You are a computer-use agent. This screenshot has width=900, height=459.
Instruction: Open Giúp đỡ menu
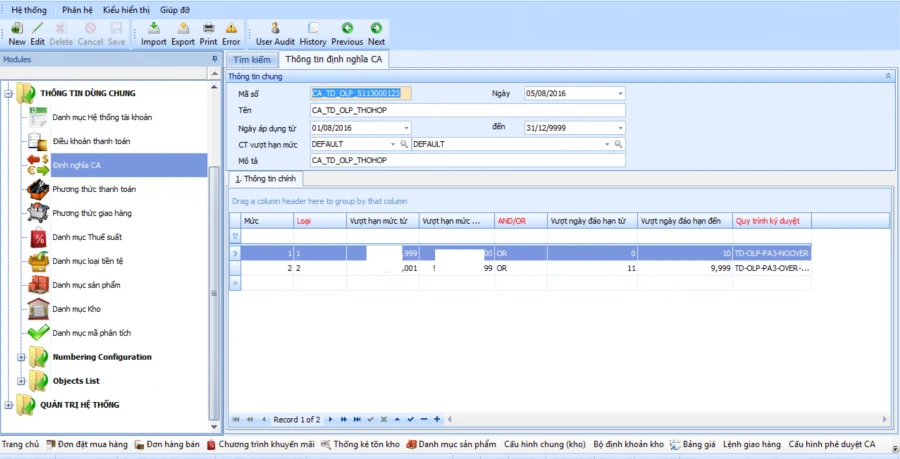coord(175,10)
